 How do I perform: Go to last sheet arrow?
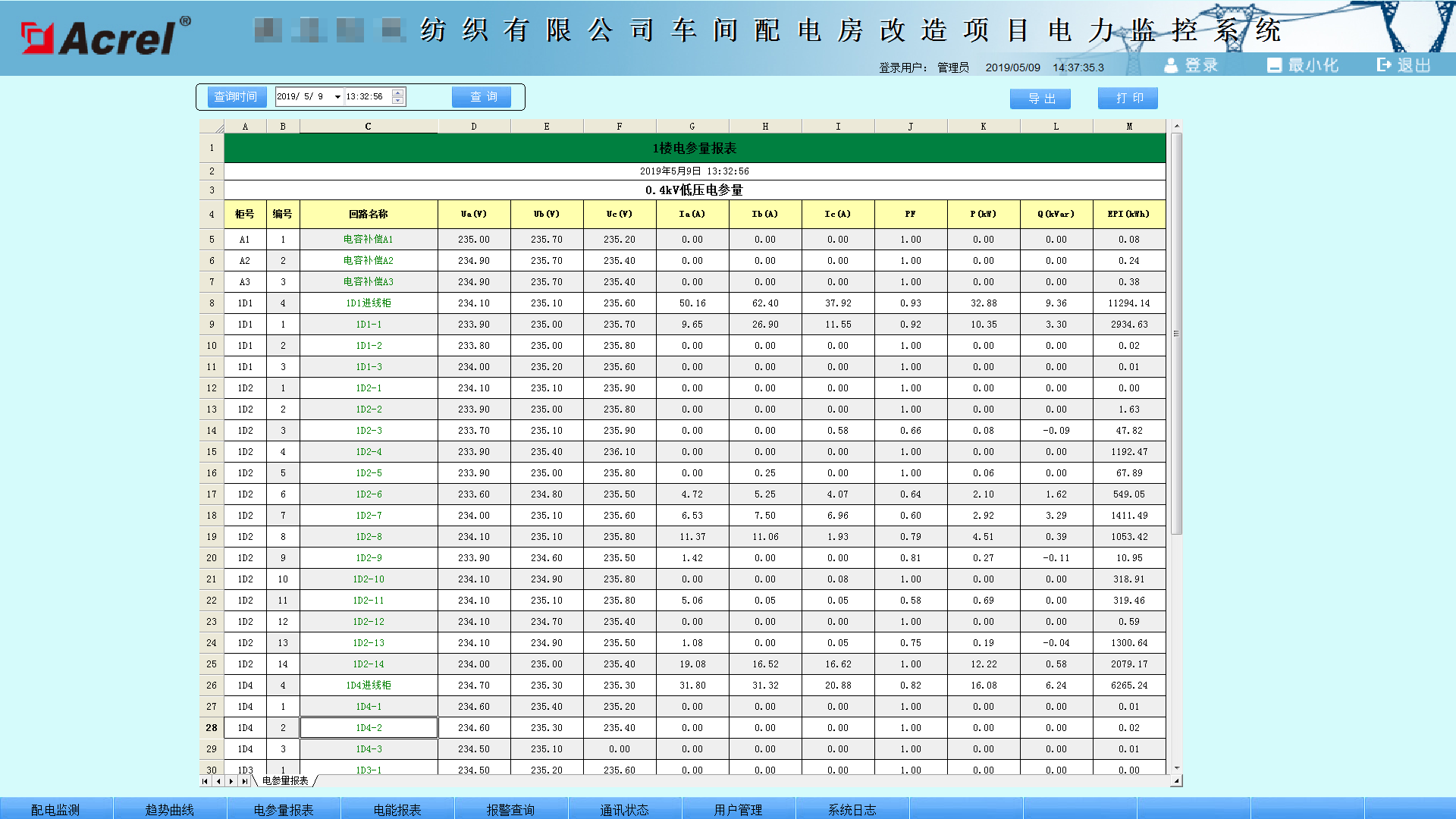click(244, 781)
